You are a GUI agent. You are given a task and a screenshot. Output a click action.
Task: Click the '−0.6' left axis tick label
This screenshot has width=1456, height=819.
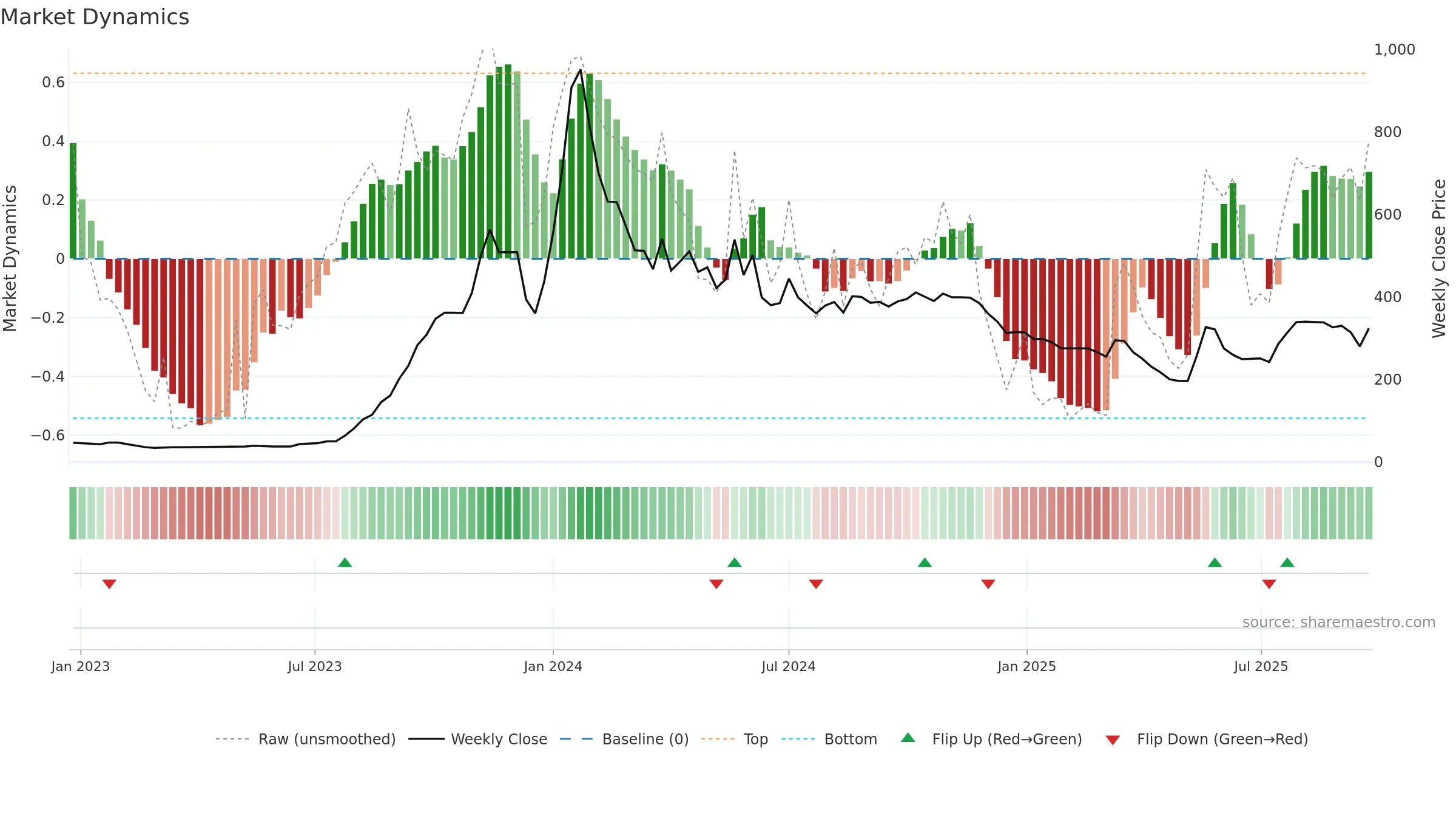tap(48, 436)
